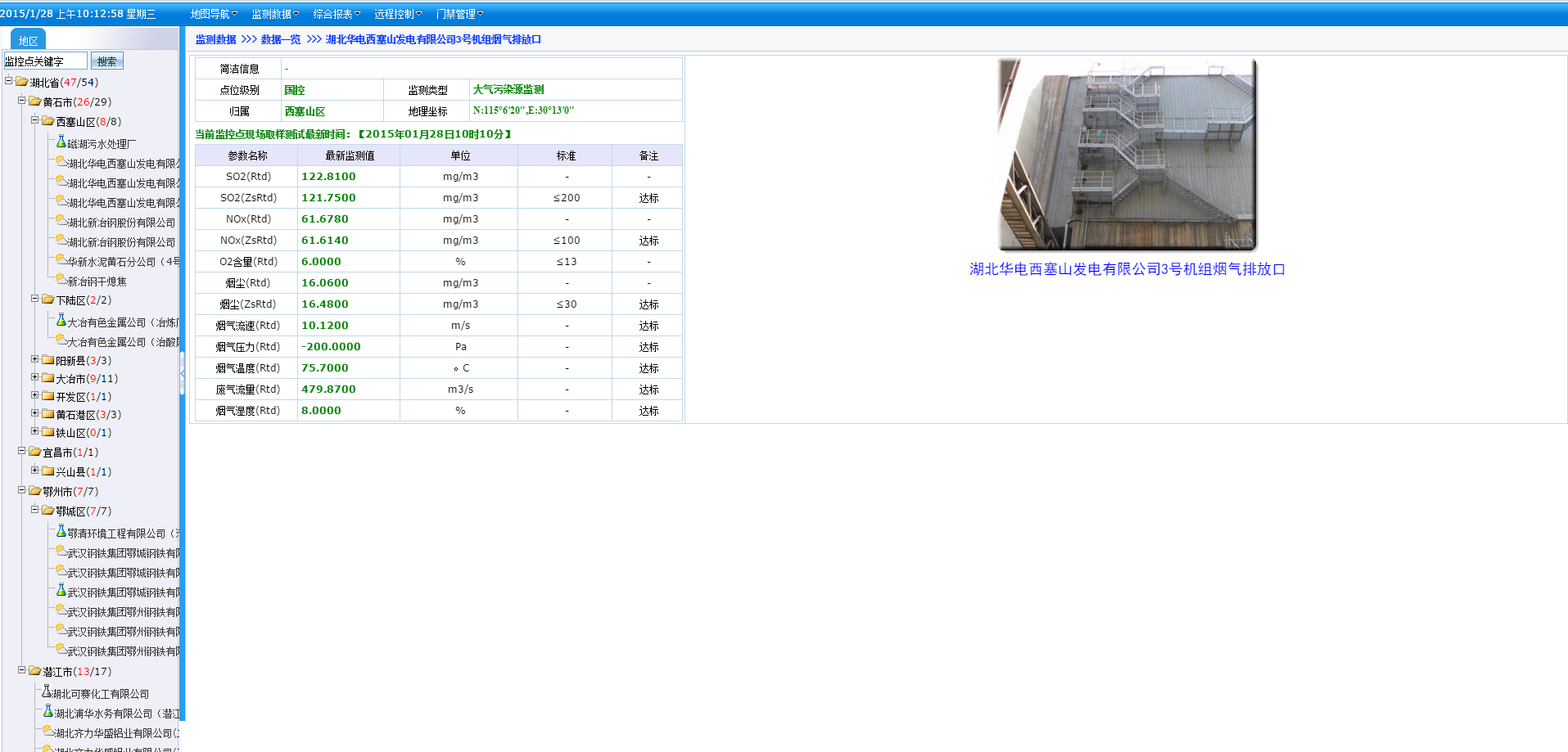Click the 下陆区 folder icon
This screenshot has width=1568, height=752.
48,299
